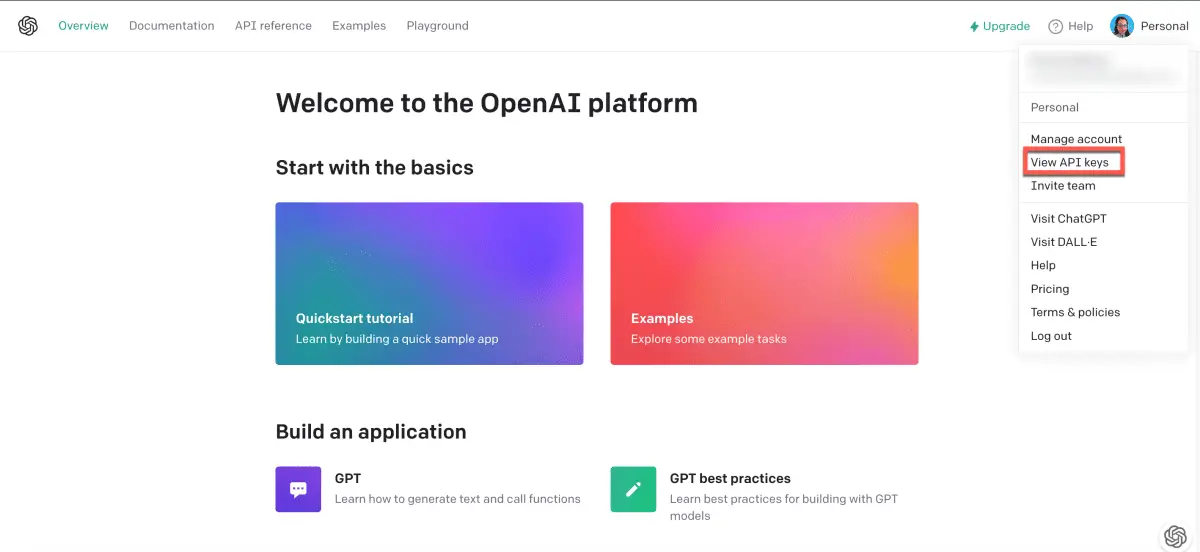Click the purple GPT chat bubble icon

[x=298, y=489]
